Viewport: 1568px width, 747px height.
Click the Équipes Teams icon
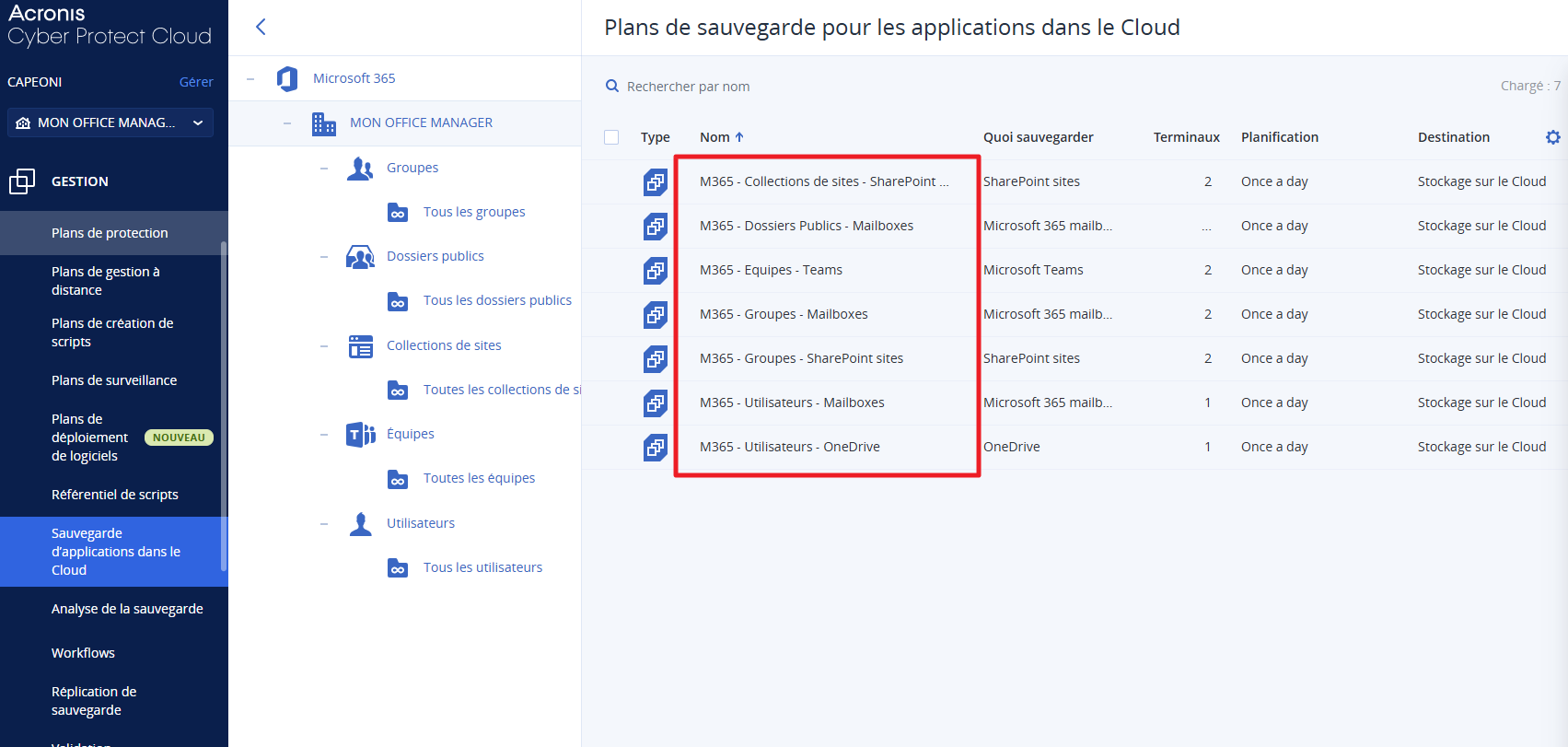coord(361,435)
